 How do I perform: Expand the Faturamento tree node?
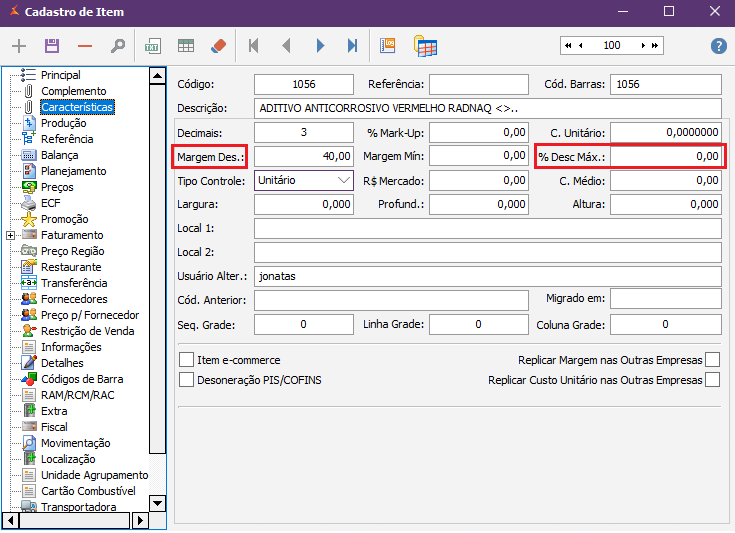click(x=10, y=235)
